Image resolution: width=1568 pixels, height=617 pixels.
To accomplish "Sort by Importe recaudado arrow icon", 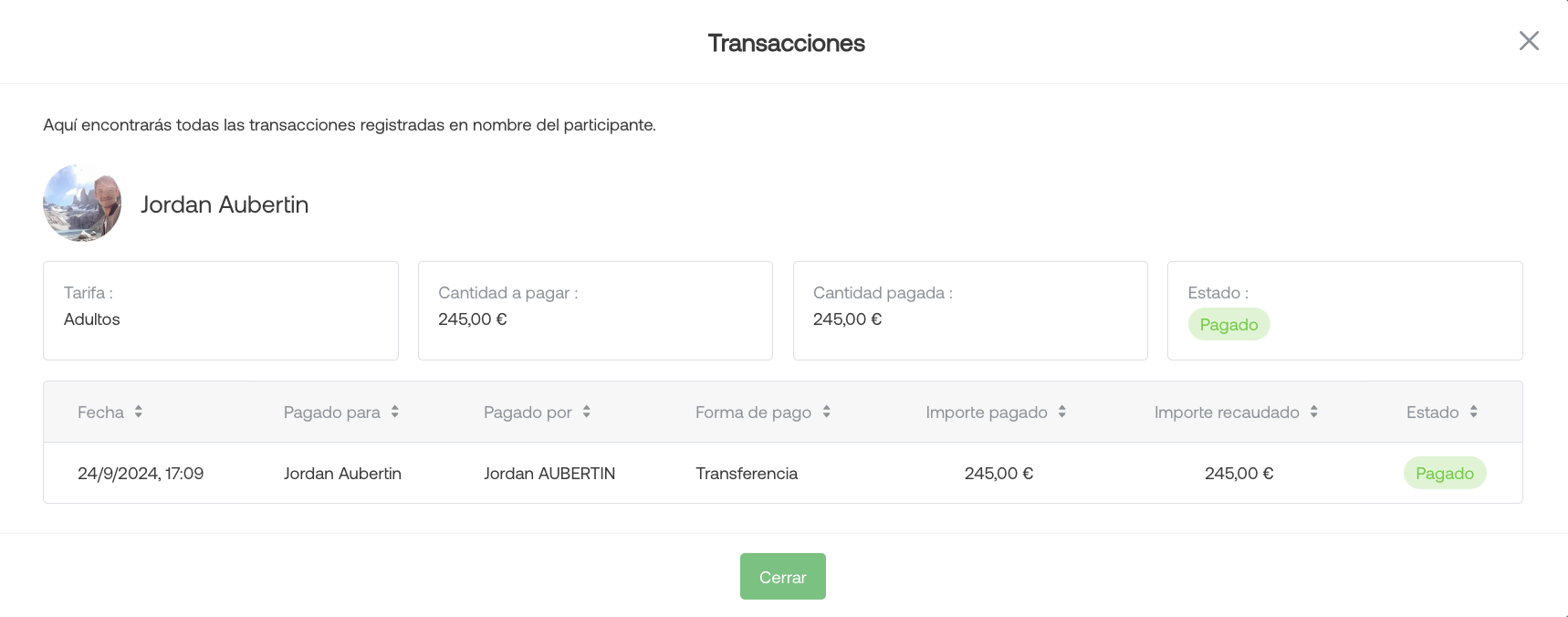I will [x=1314, y=412].
